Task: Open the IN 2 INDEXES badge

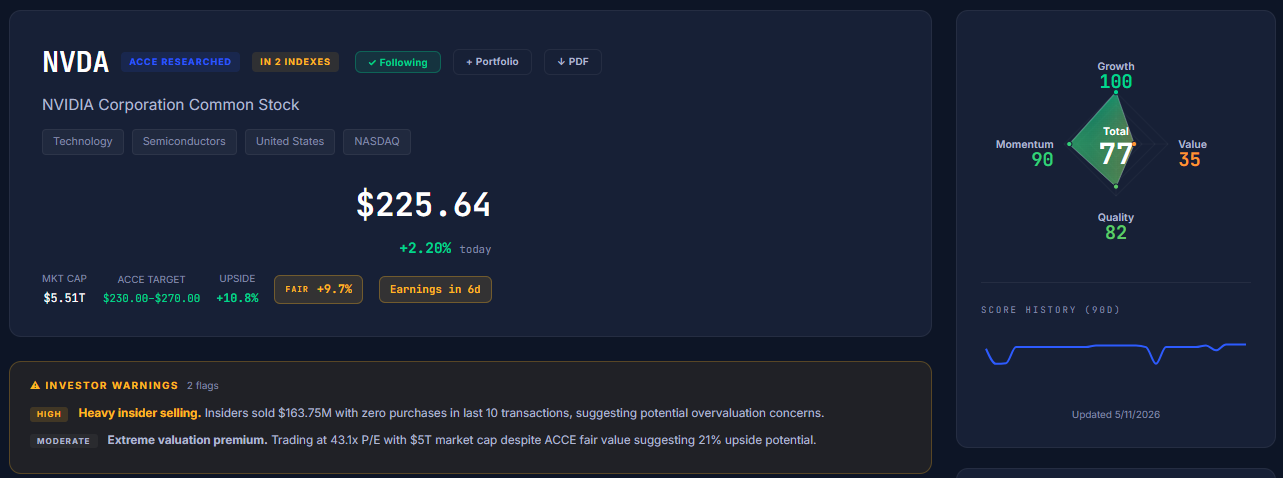Action: click(x=295, y=62)
